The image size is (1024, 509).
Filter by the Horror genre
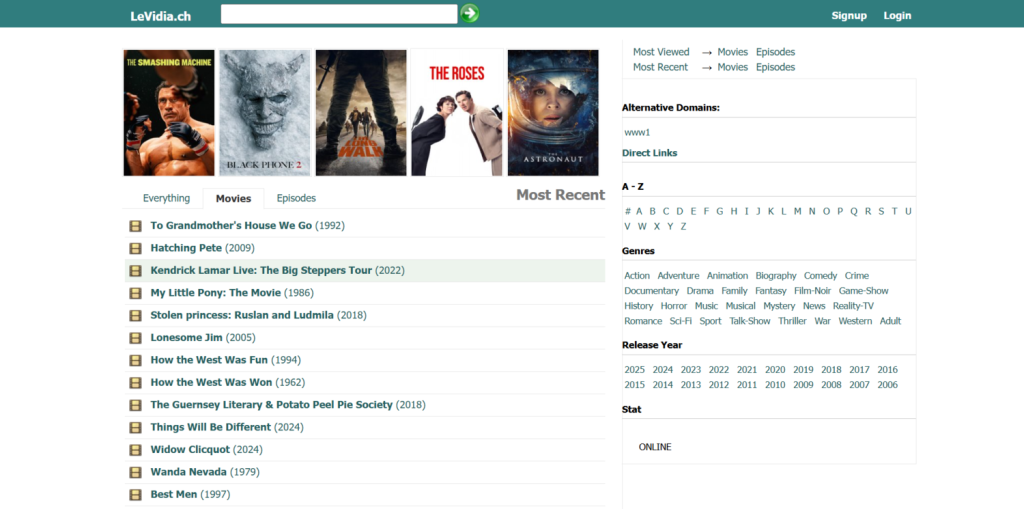[674, 306]
